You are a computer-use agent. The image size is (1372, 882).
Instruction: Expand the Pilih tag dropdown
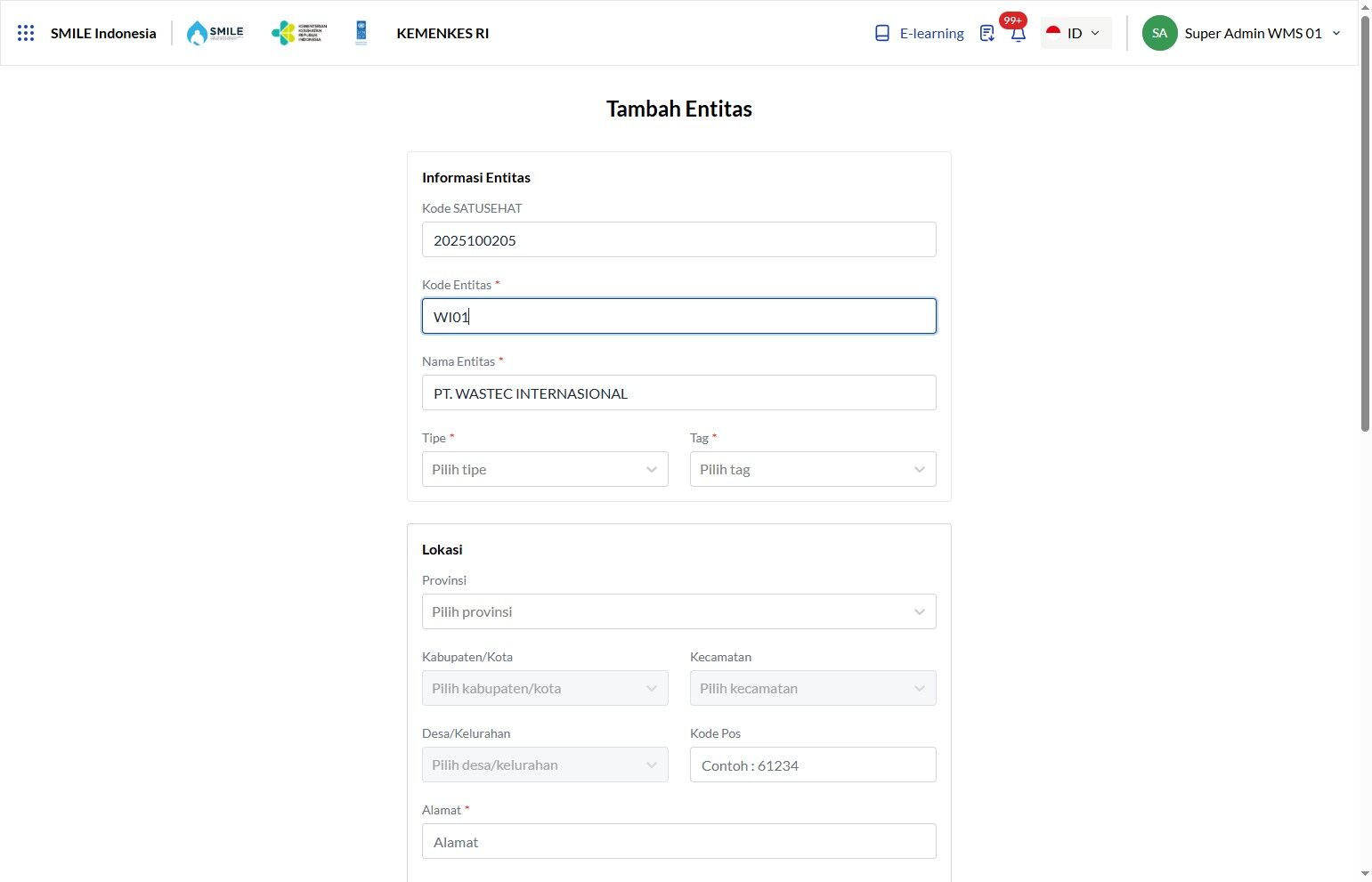pyautogui.click(x=813, y=469)
